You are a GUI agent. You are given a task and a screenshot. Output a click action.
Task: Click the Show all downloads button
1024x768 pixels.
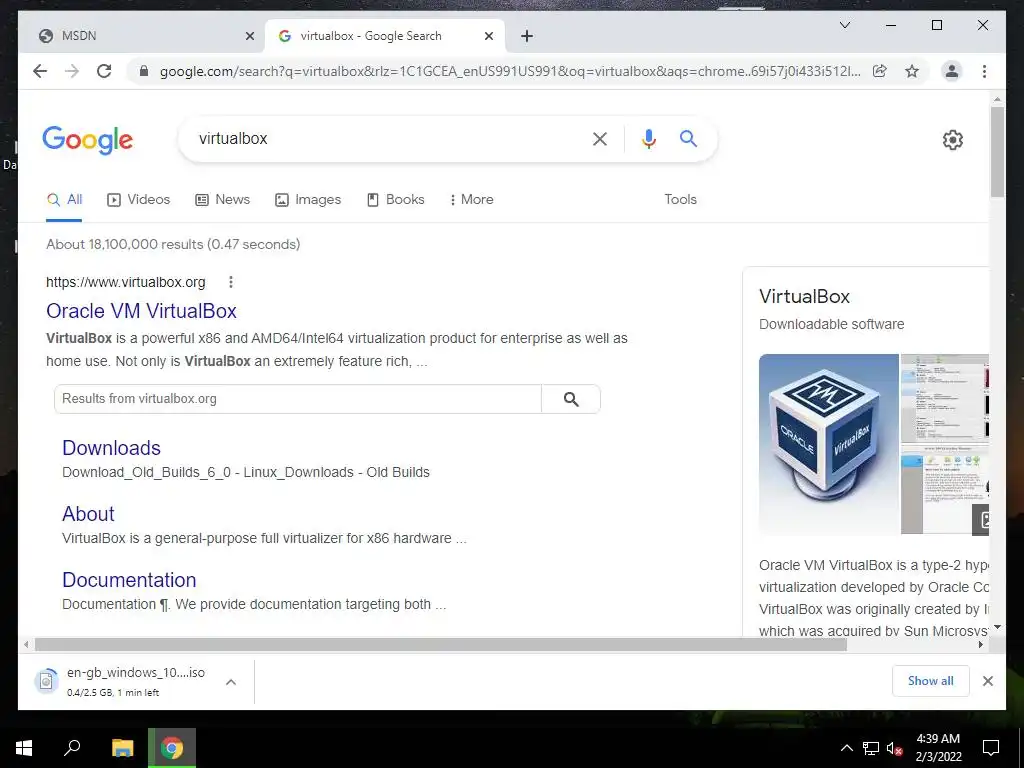pyautogui.click(x=930, y=680)
